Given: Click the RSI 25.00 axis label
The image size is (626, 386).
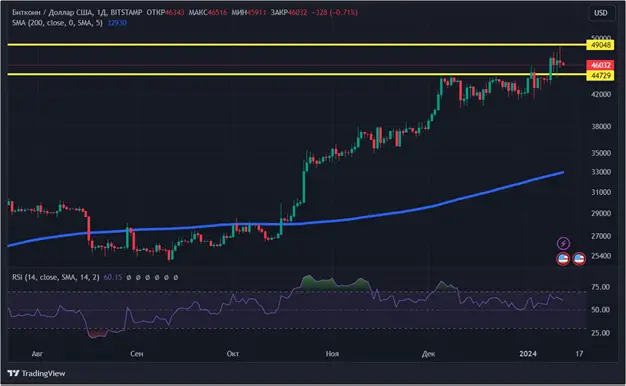Looking at the screenshot, I should pos(600,333).
